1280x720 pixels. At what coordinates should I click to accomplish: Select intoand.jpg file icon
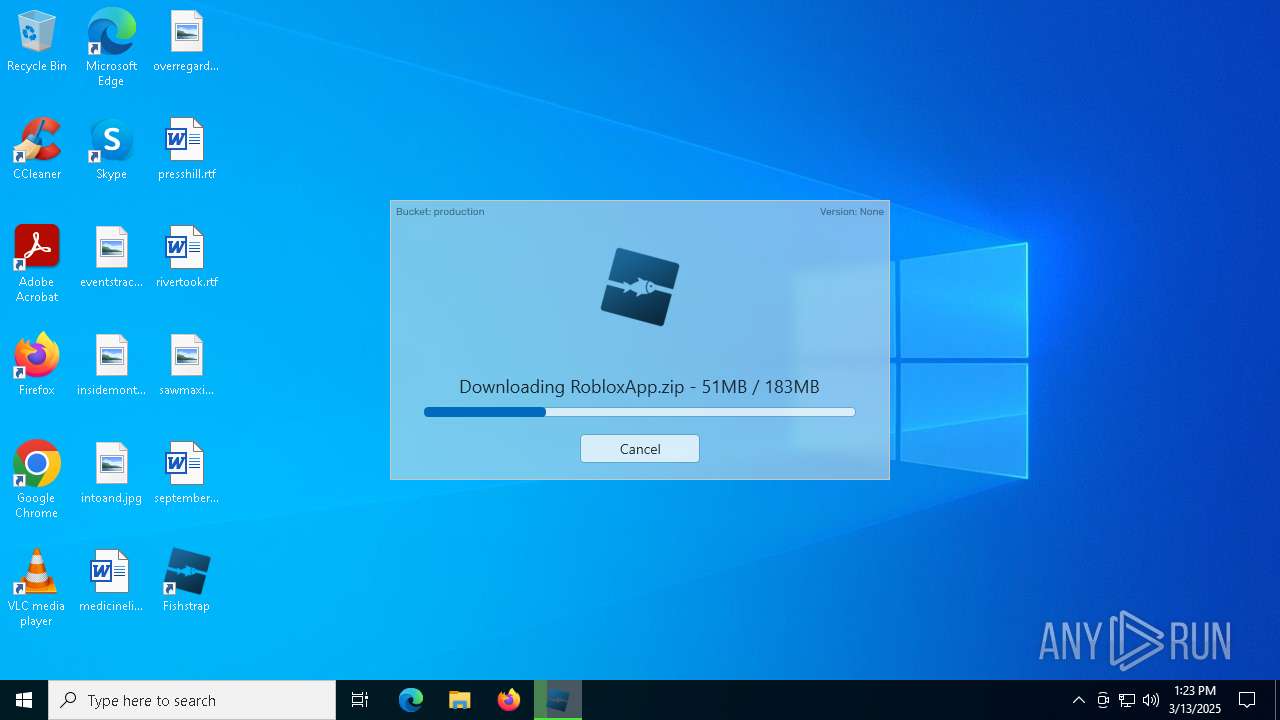tap(111, 474)
